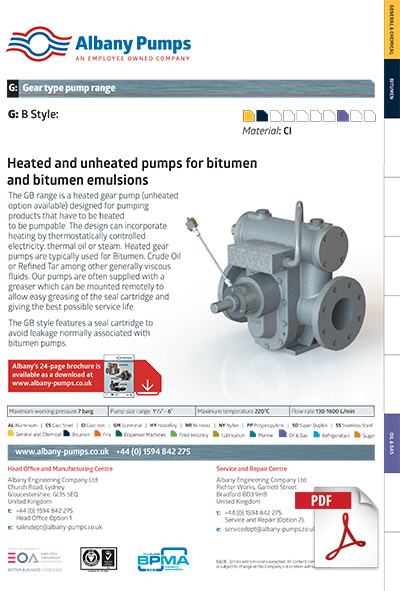Click the Albany Pumps wave logo
Screen dimensions: 400x591
click(39, 44)
